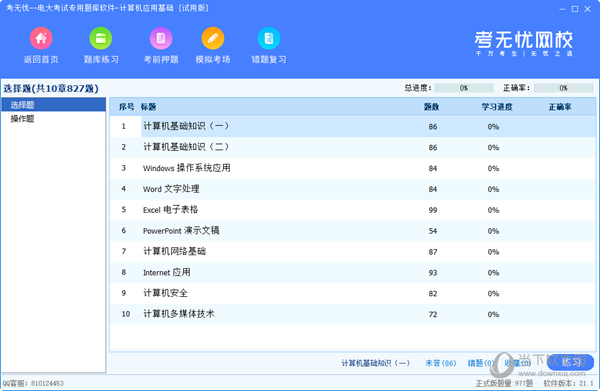Click the 未答(86) unanswered link

pyautogui.click(x=441, y=363)
